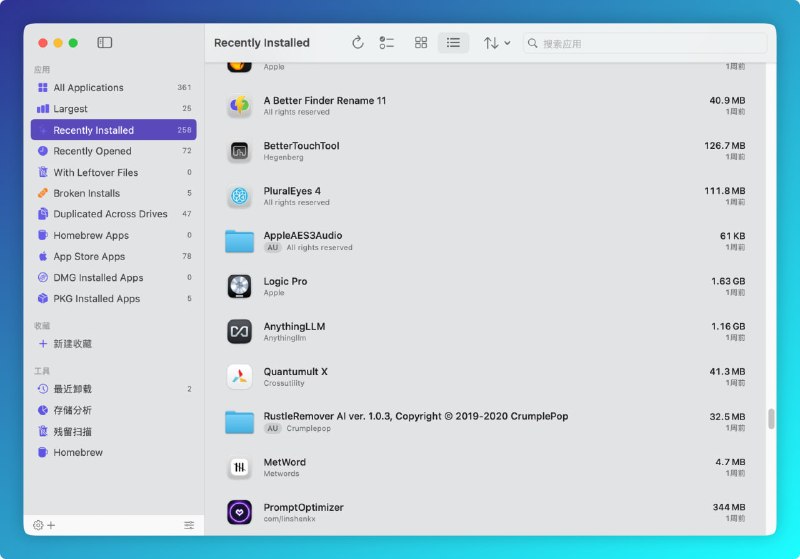Click PromptOptimizer app icon
The height and width of the screenshot is (559, 800).
(239, 512)
